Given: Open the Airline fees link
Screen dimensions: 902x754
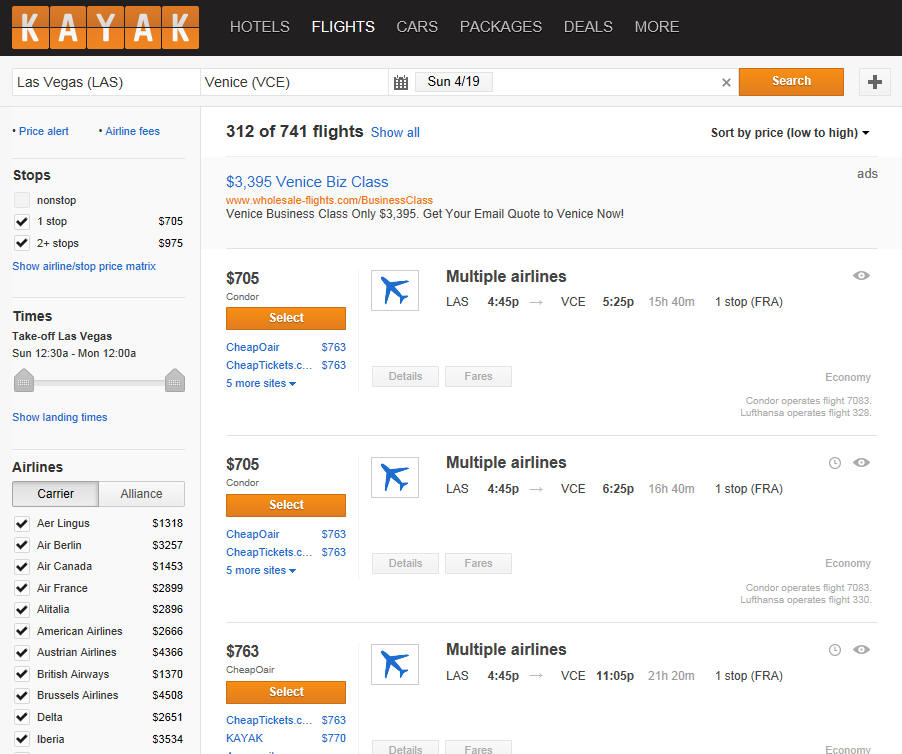Looking at the screenshot, I should 132,131.
